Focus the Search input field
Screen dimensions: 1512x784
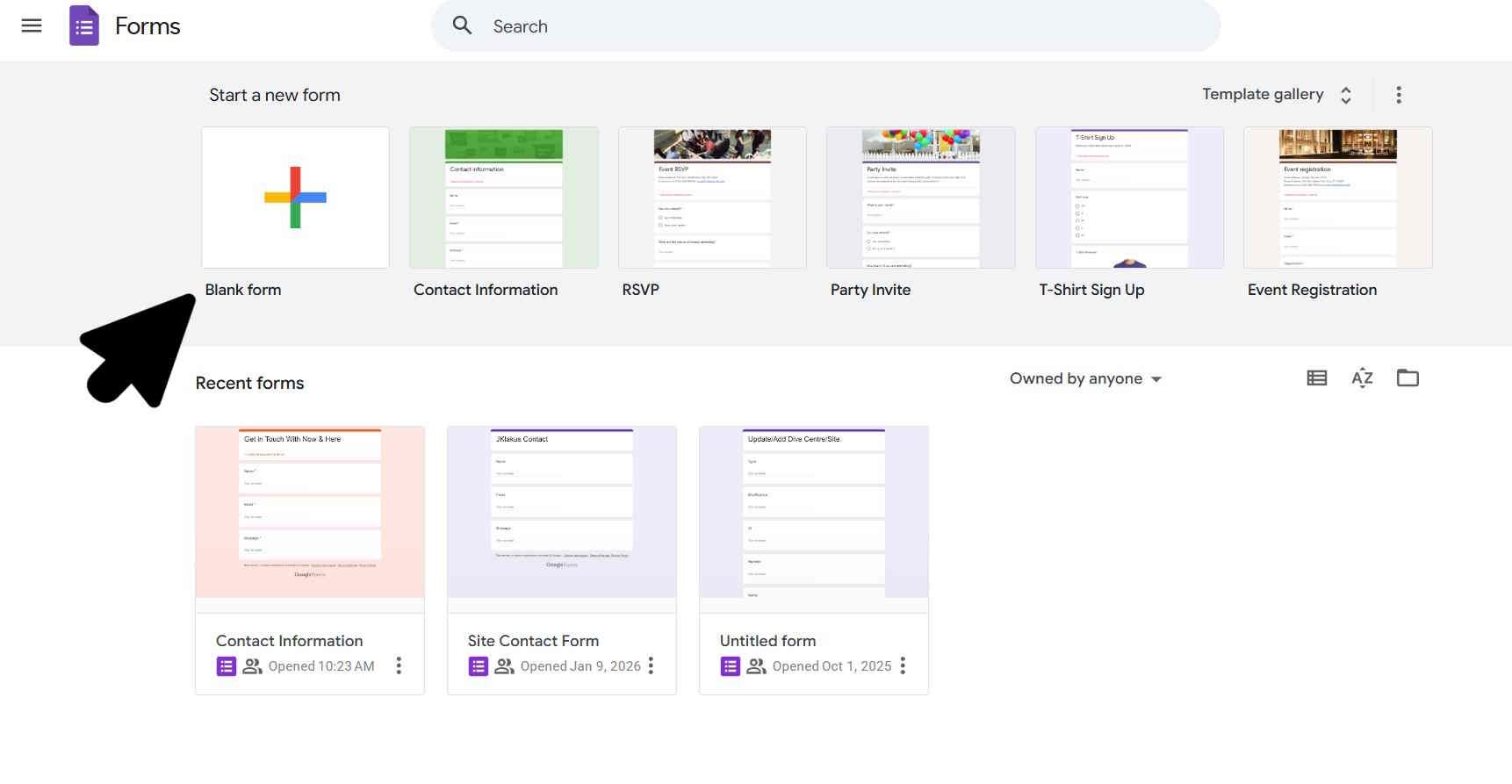coord(825,26)
